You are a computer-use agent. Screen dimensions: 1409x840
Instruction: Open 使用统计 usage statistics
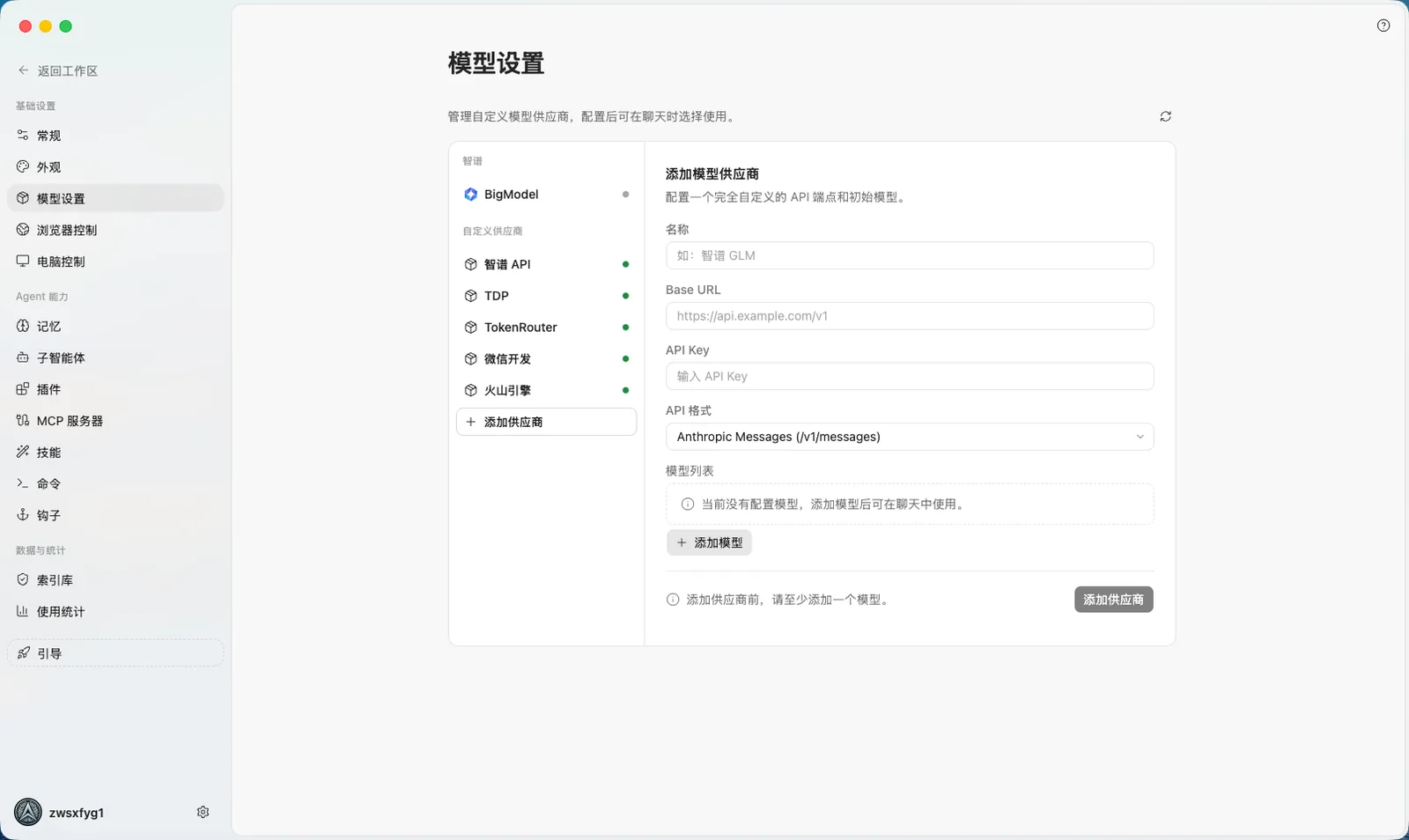[115, 612]
